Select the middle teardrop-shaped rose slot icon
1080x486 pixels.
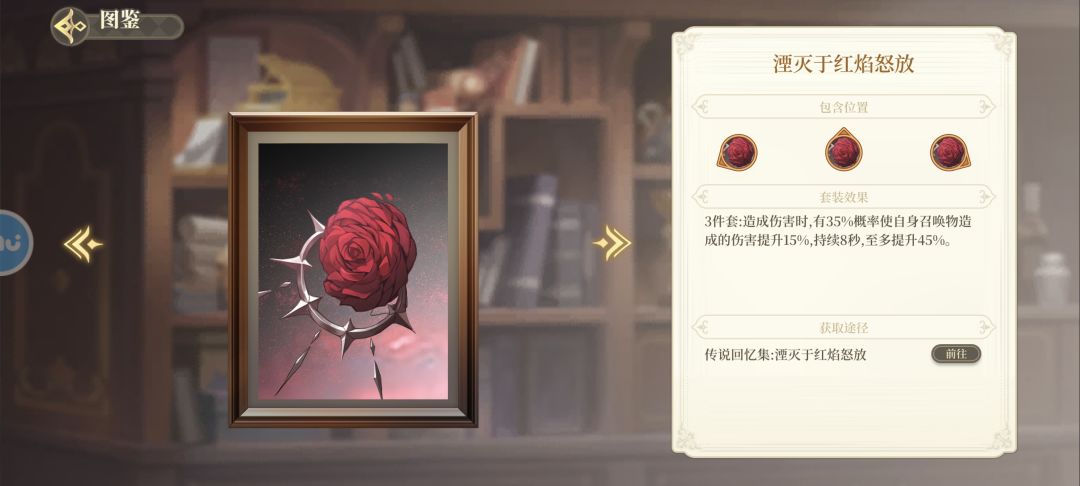click(844, 149)
